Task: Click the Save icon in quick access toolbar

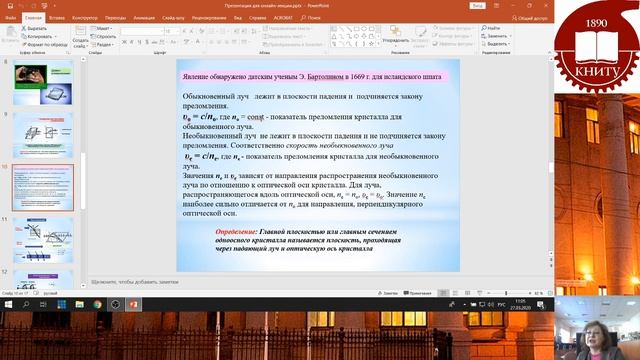Action: (x=10, y=6)
